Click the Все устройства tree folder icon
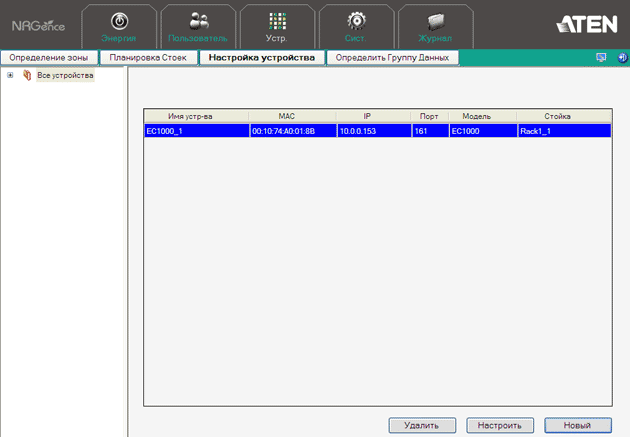630x437 pixels. click(27, 75)
